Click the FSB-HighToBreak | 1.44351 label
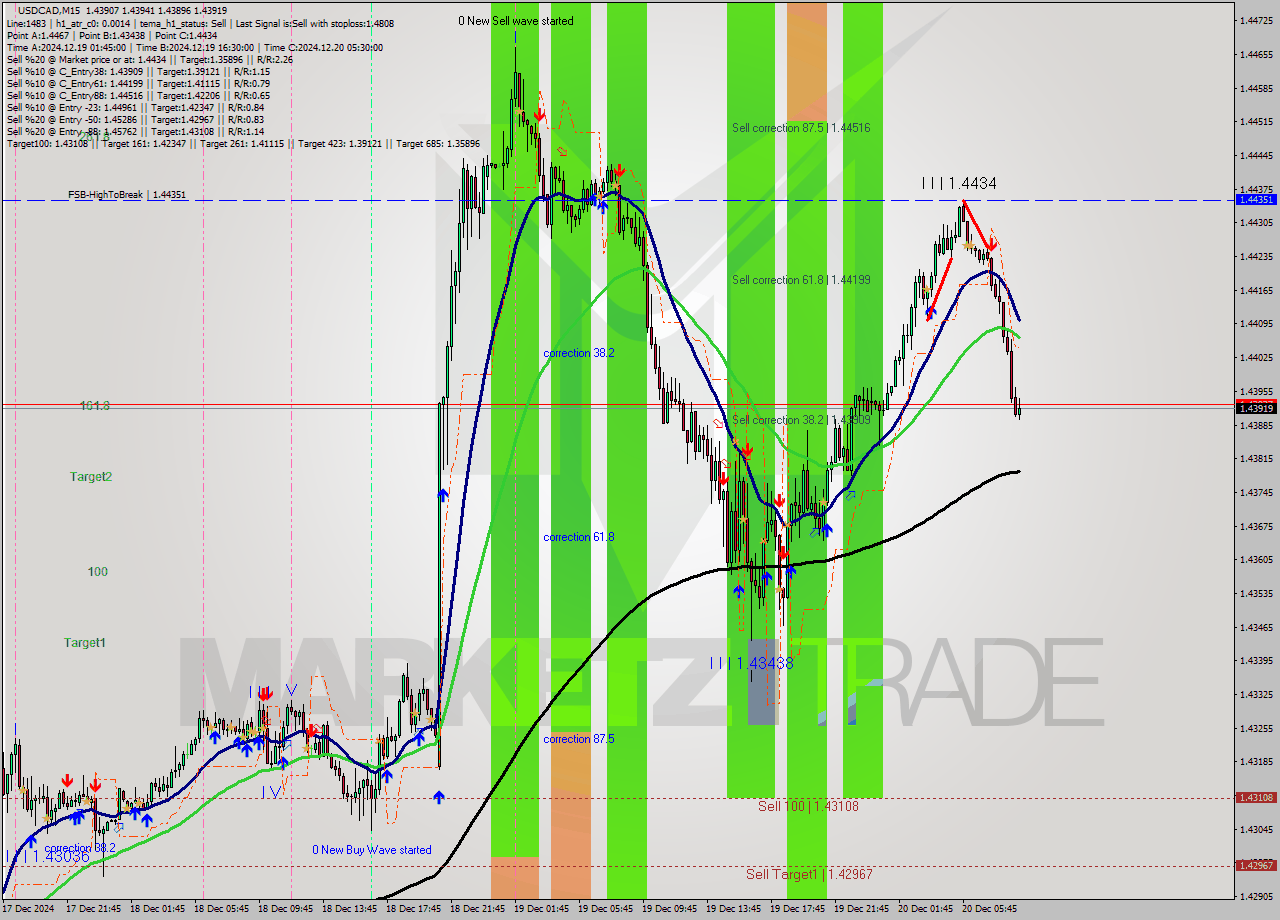 click(x=127, y=195)
